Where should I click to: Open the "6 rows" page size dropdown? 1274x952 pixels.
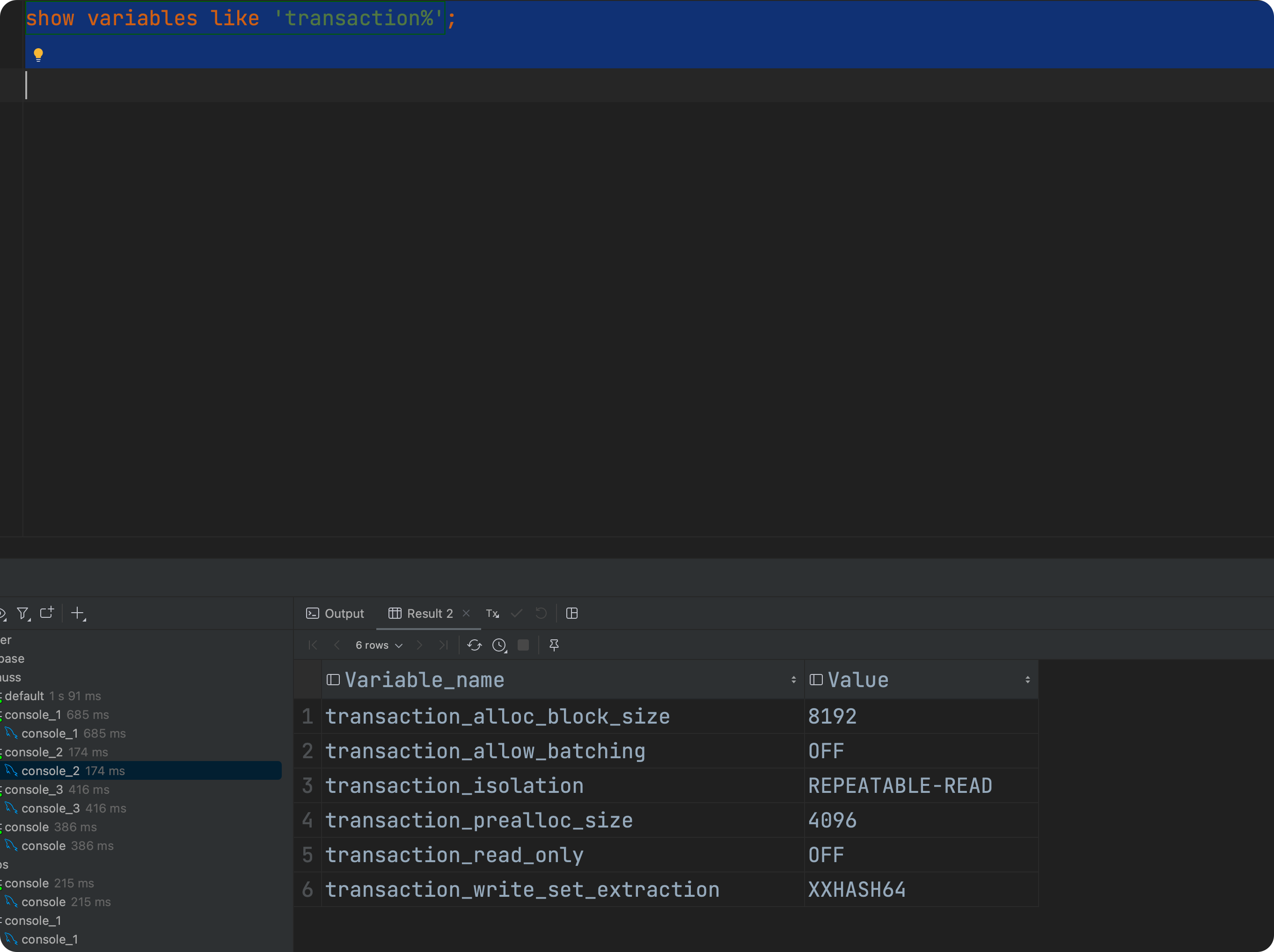tap(378, 645)
